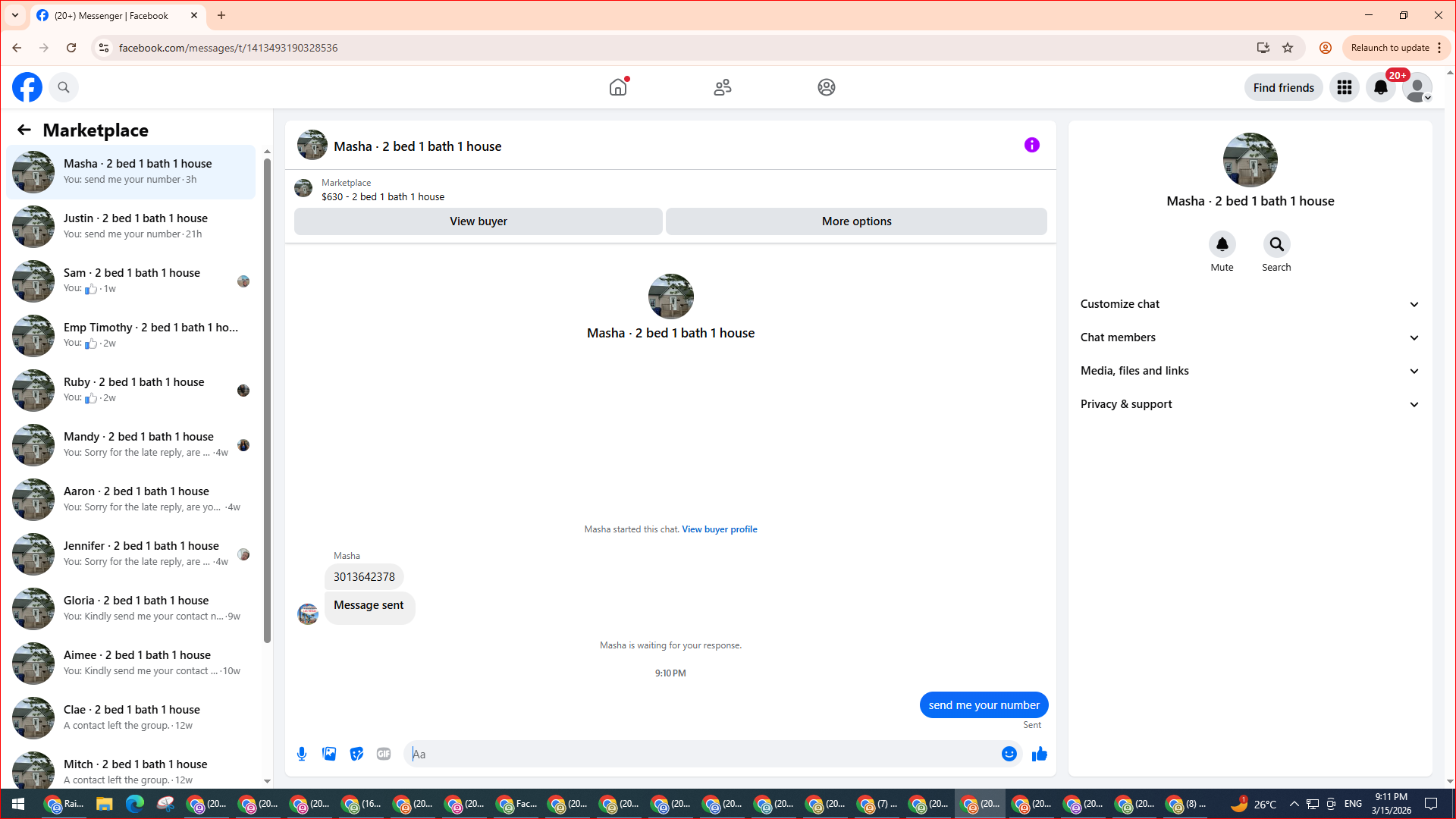Reload the Messenger page
Image resolution: width=1456 pixels, height=819 pixels.
pyautogui.click(x=71, y=48)
